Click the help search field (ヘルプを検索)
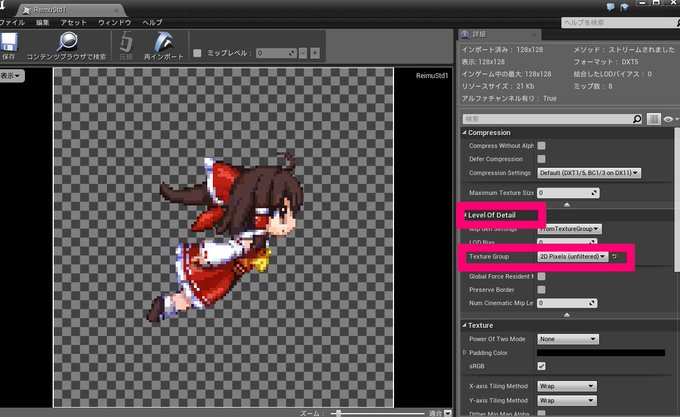The height and width of the screenshot is (417, 680). 619,23
